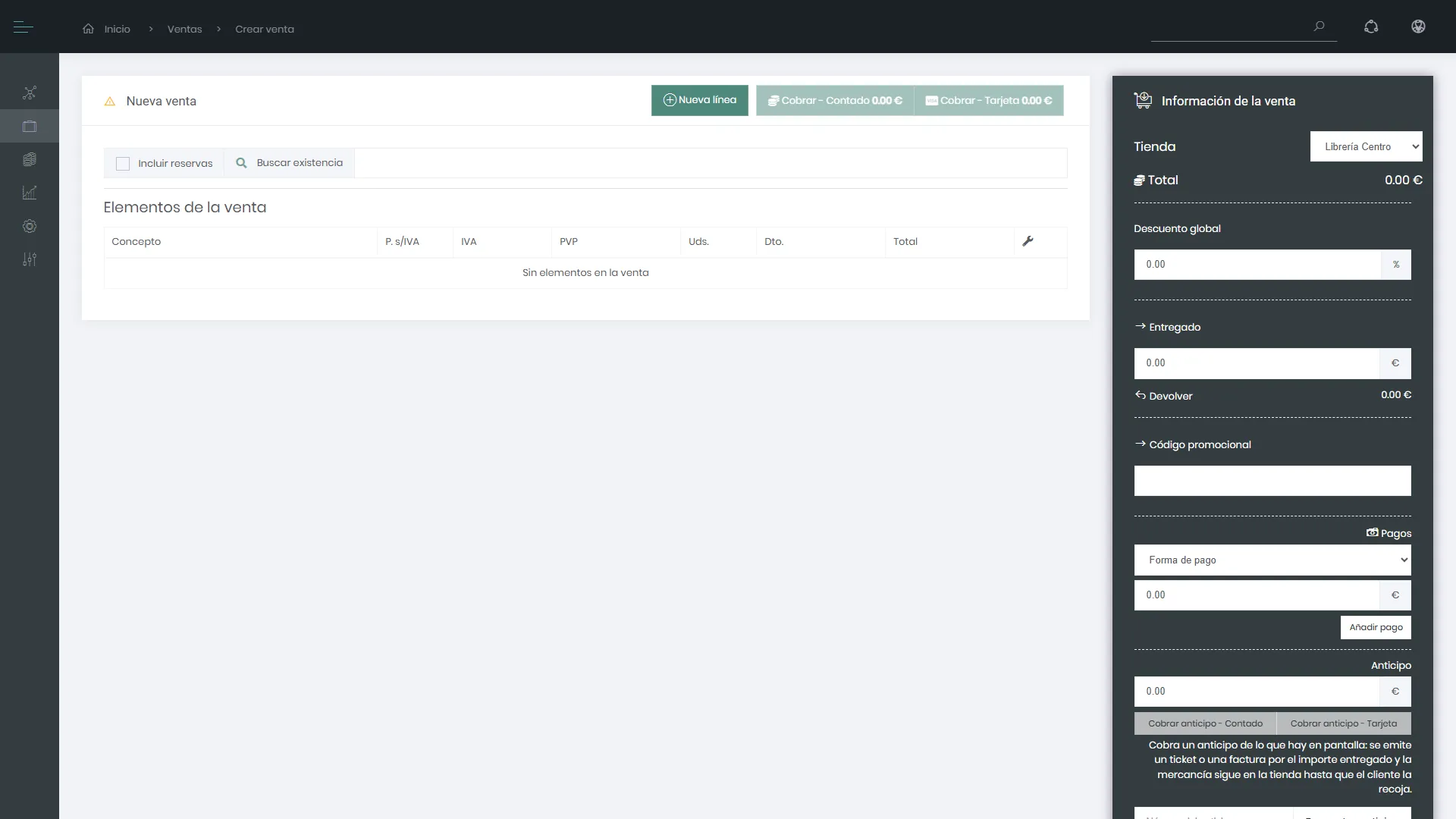The height and width of the screenshot is (819, 1456).
Task: Click the Elementos de la venta heading
Action: 185,207
